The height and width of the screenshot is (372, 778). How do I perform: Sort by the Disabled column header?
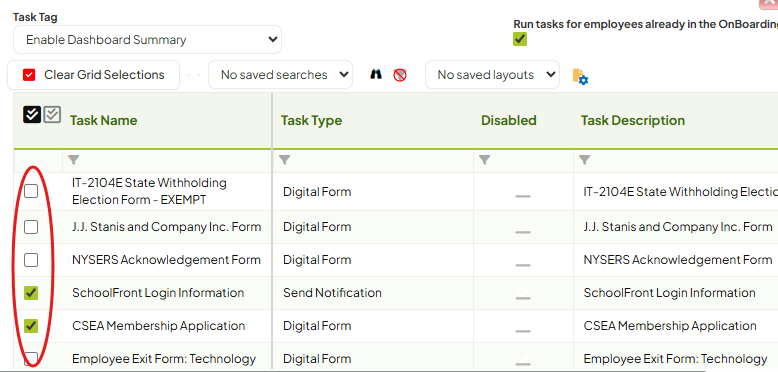509,121
